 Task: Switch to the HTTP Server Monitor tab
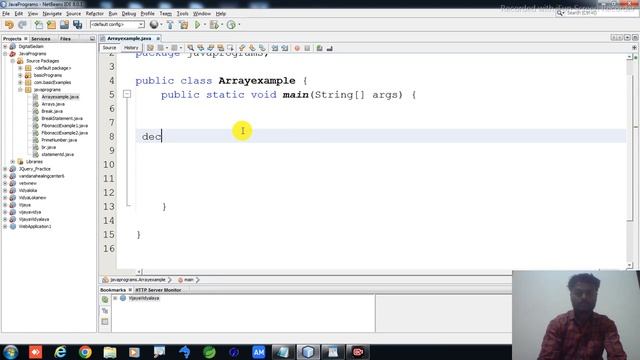click(158, 290)
